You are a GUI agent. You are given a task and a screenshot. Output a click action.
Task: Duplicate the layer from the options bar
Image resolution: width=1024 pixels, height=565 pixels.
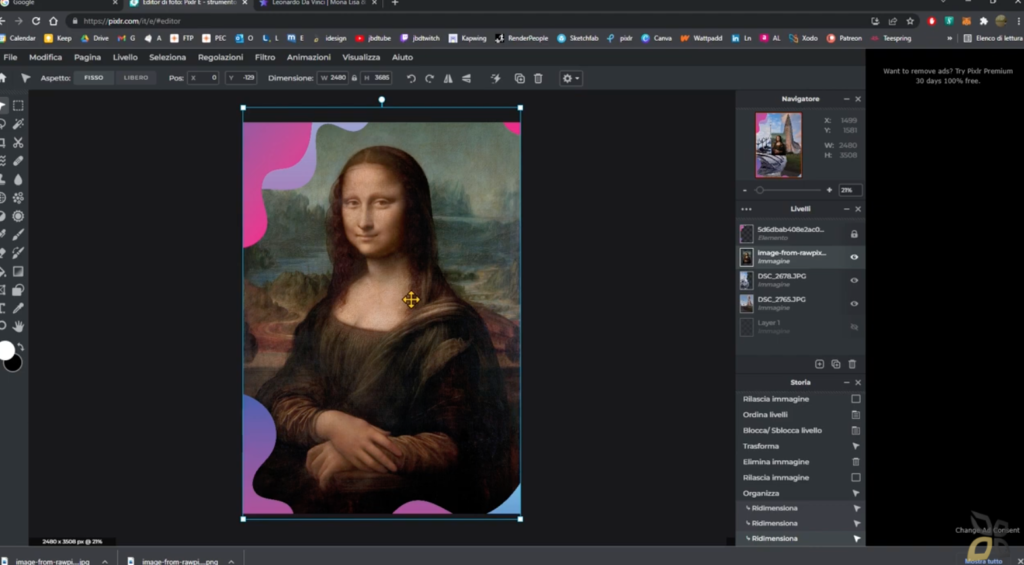pyautogui.click(x=519, y=78)
